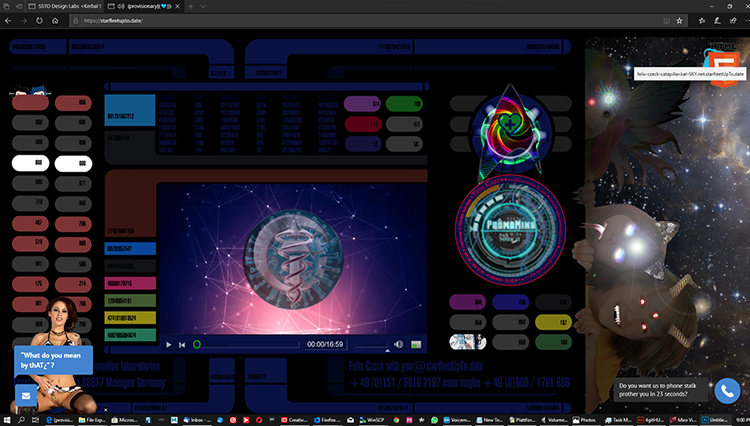Image resolution: width=750 pixels, height=426 pixels.
Task: Open a new browser tab
Action: coord(190,6)
